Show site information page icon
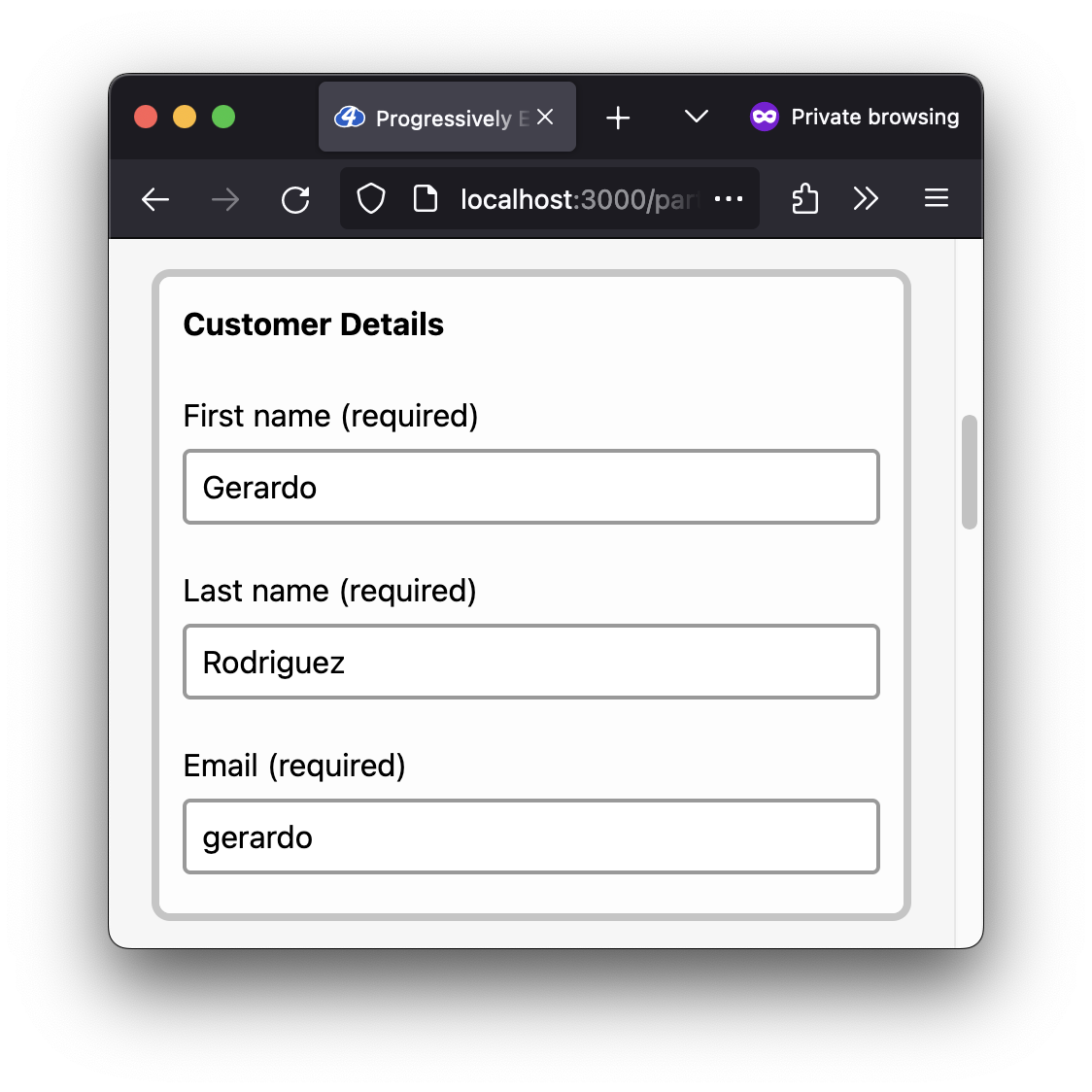Image resolution: width=1092 pixels, height=1092 pixels. click(x=425, y=199)
